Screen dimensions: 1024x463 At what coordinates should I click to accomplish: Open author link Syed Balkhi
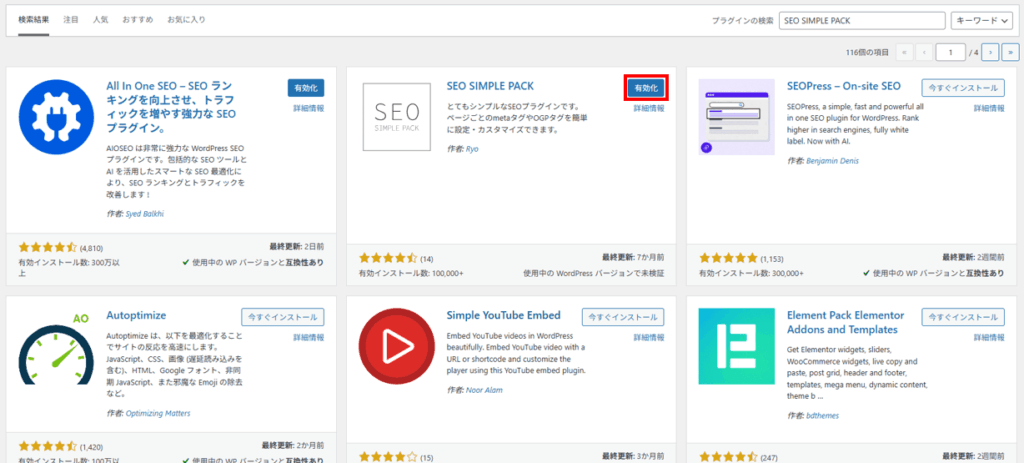144,213
